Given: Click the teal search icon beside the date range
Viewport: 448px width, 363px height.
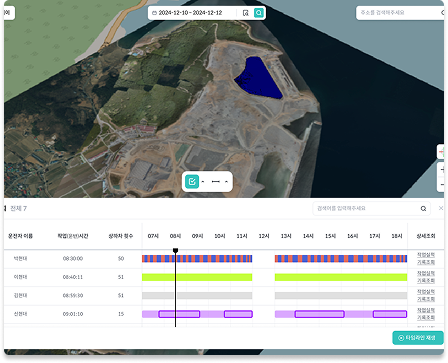Looking at the screenshot, I should [259, 13].
